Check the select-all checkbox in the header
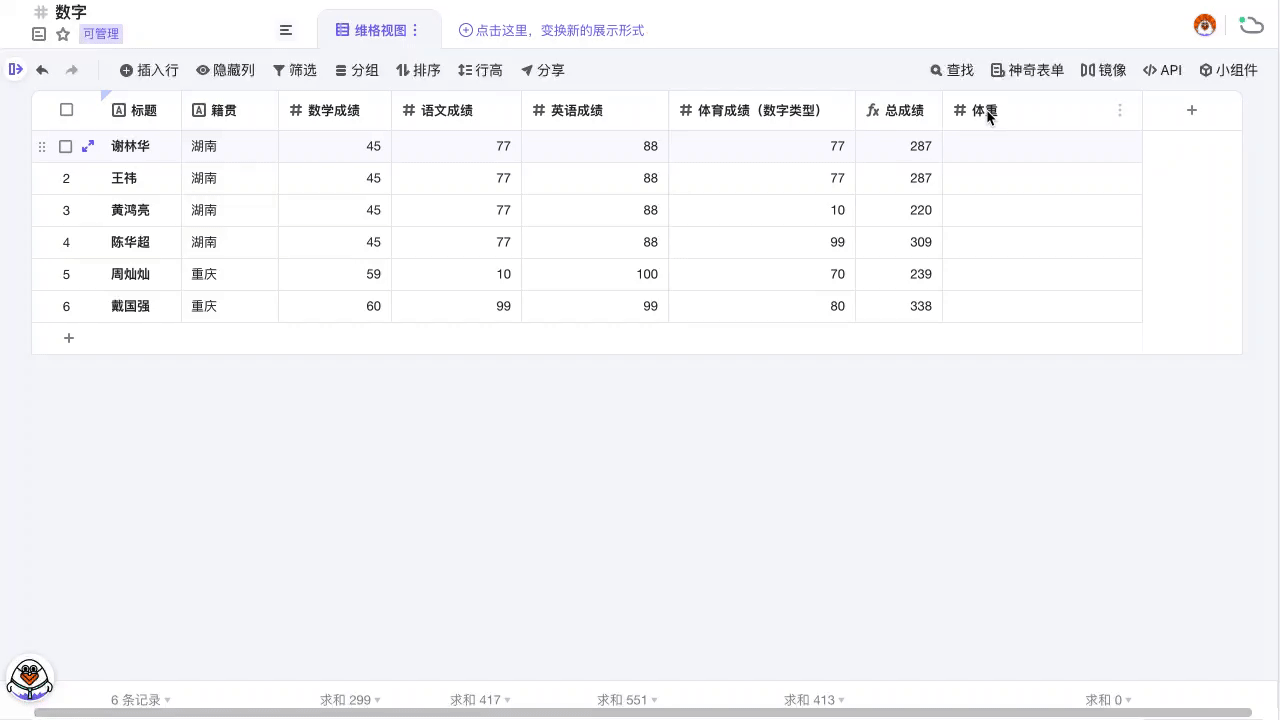 click(x=66, y=110)
